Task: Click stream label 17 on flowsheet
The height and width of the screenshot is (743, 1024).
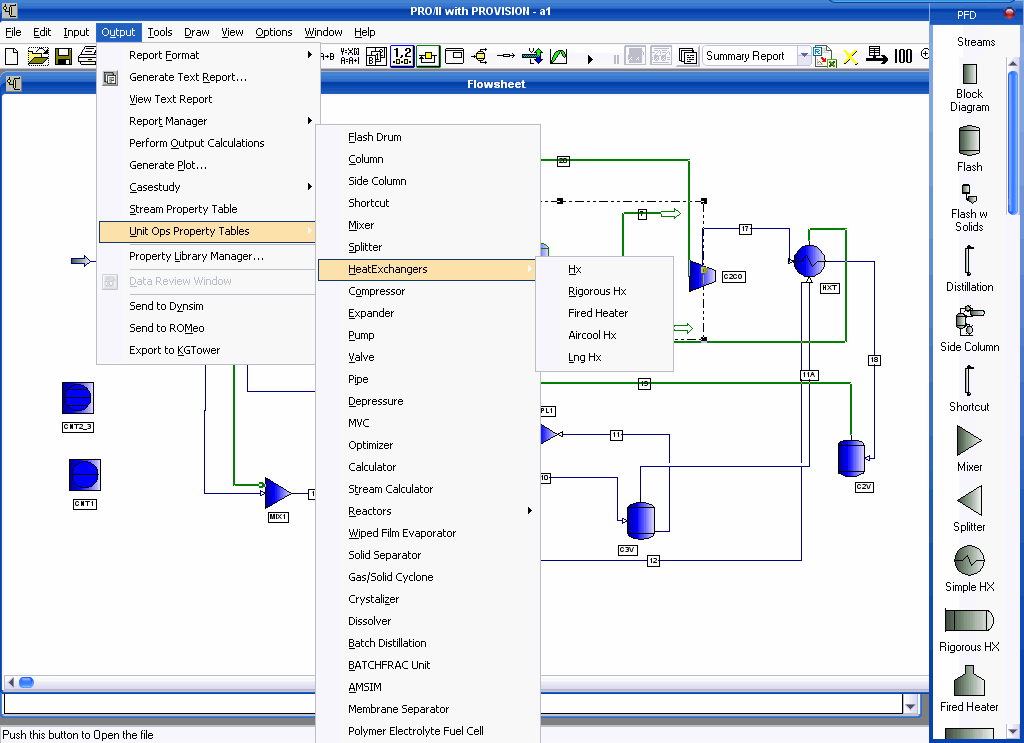Action: click(x=745, y=229)
